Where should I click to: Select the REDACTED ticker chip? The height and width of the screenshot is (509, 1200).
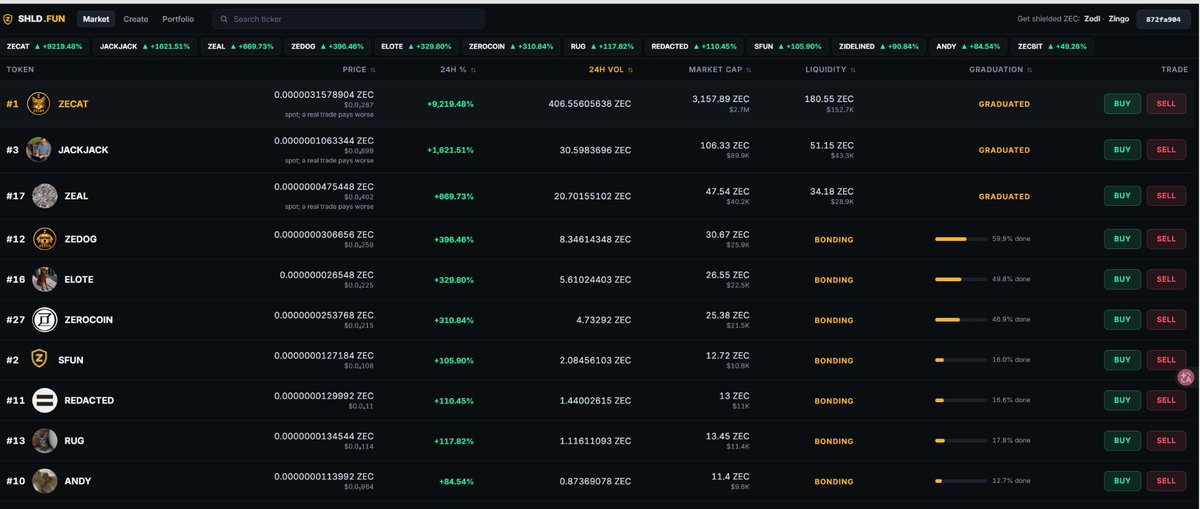point(694,46)
